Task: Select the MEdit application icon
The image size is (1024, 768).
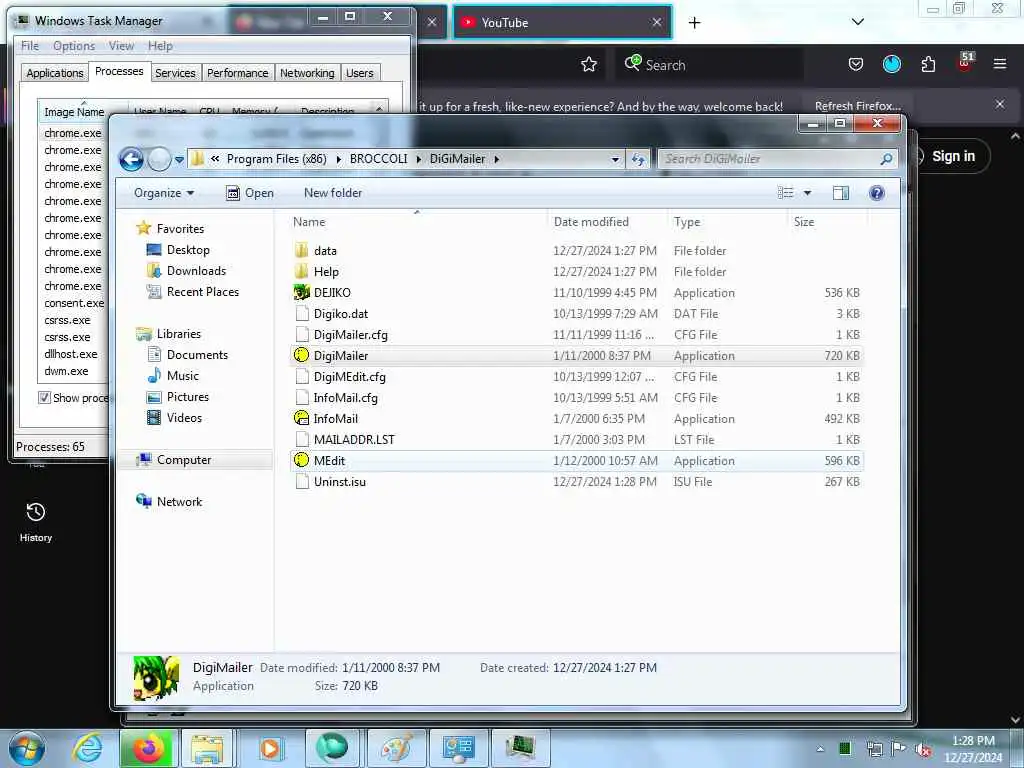Action: pos(301,460)
